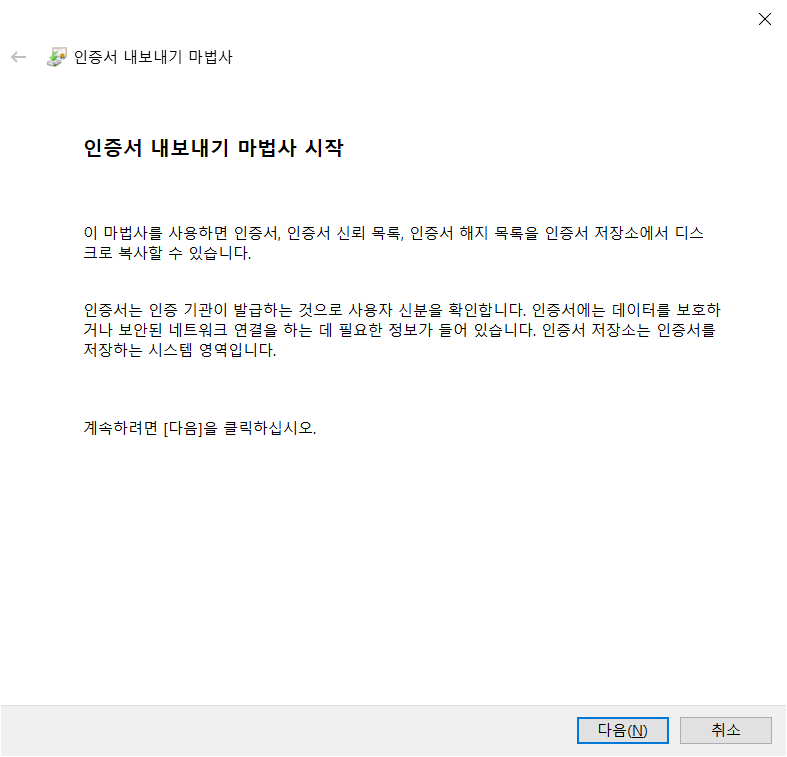Click the 다음(N) button to continue

click(x=622, y=730)
